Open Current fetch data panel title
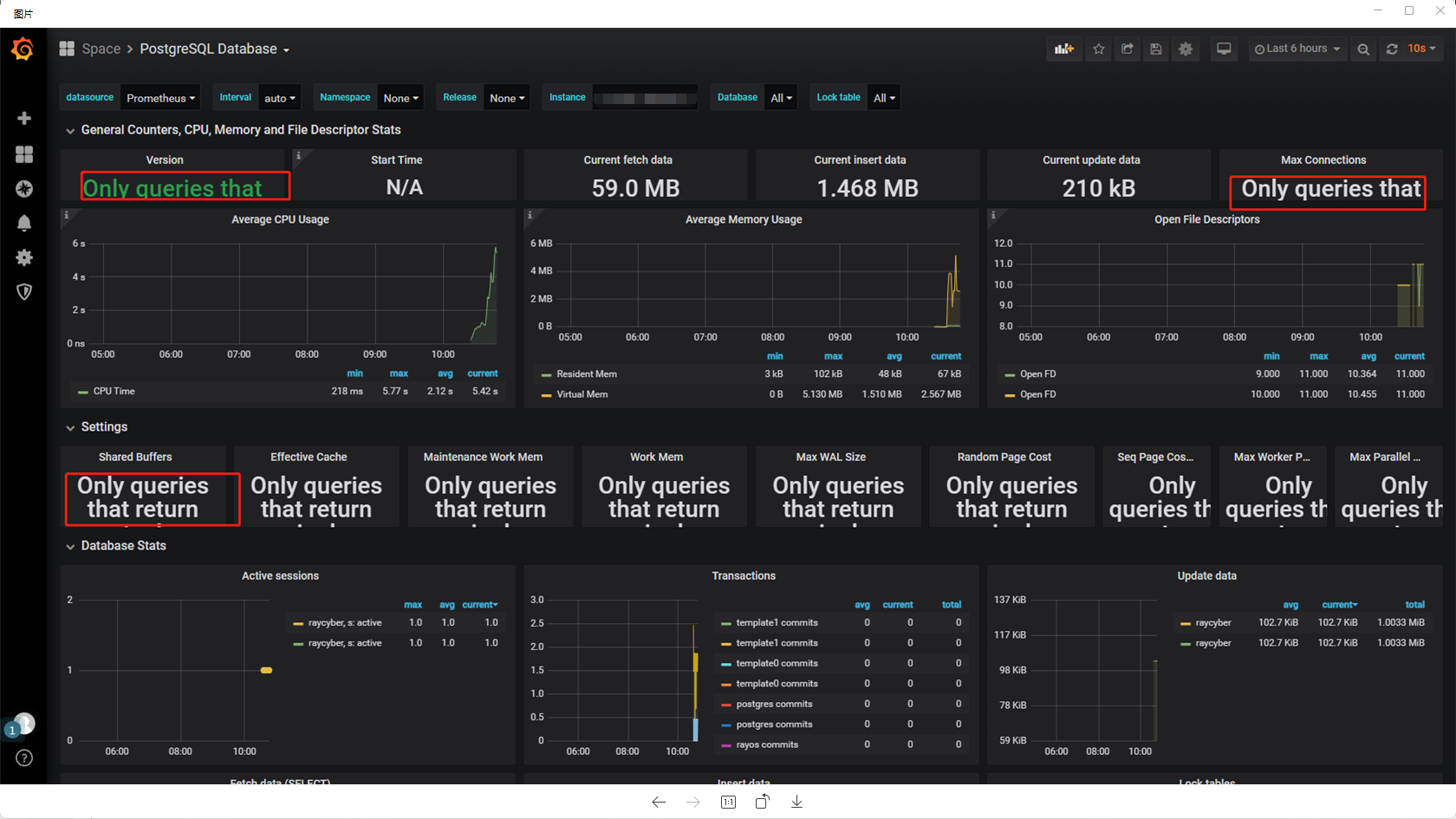1456x819 pixels. pos(627,160)
